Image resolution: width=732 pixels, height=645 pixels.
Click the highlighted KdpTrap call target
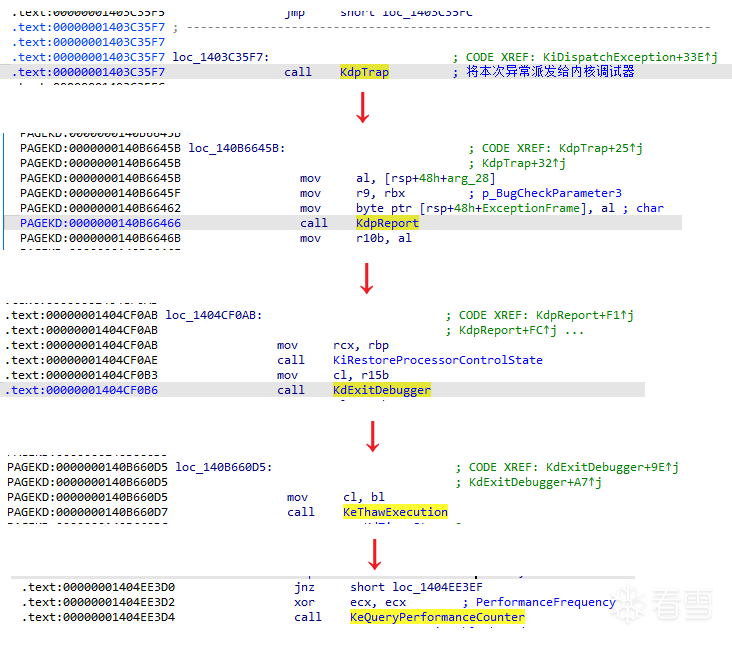(x=364, y=72)
